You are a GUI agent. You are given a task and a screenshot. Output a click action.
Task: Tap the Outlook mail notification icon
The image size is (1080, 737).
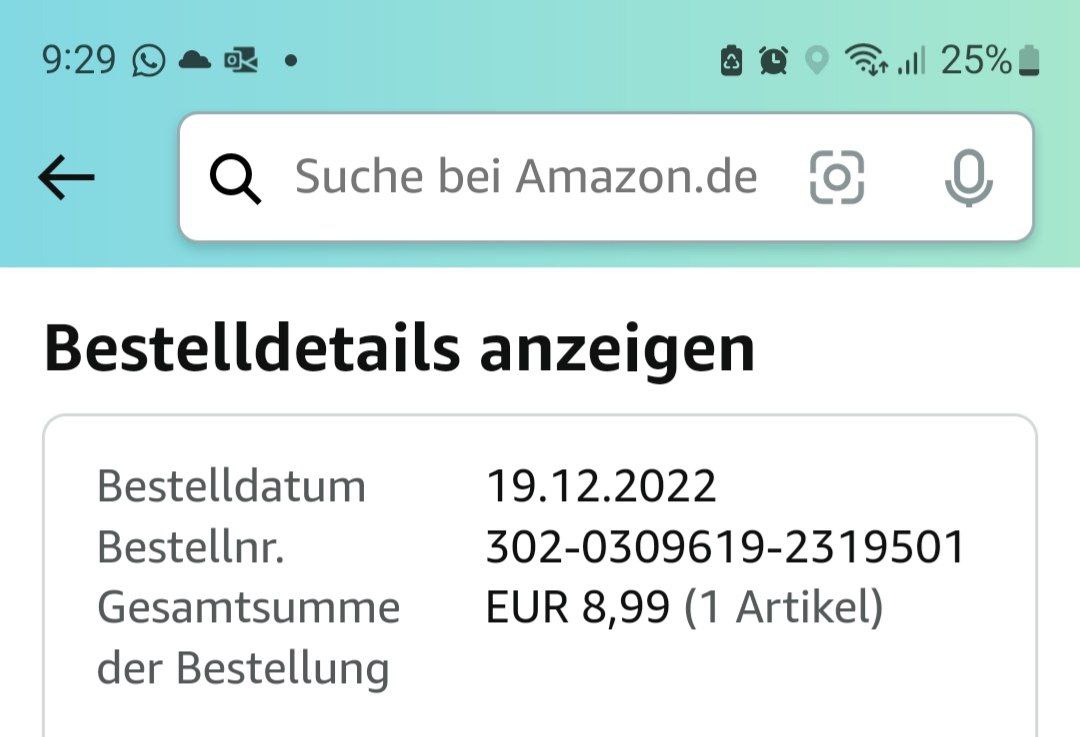point(241,62)
